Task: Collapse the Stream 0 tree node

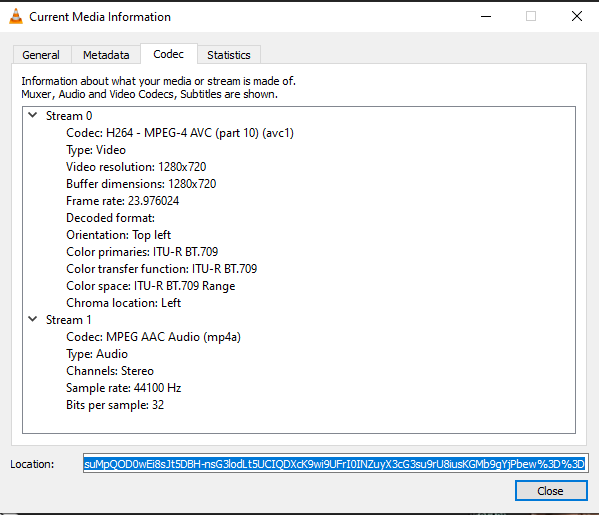Action: click(x=33, y=115)
